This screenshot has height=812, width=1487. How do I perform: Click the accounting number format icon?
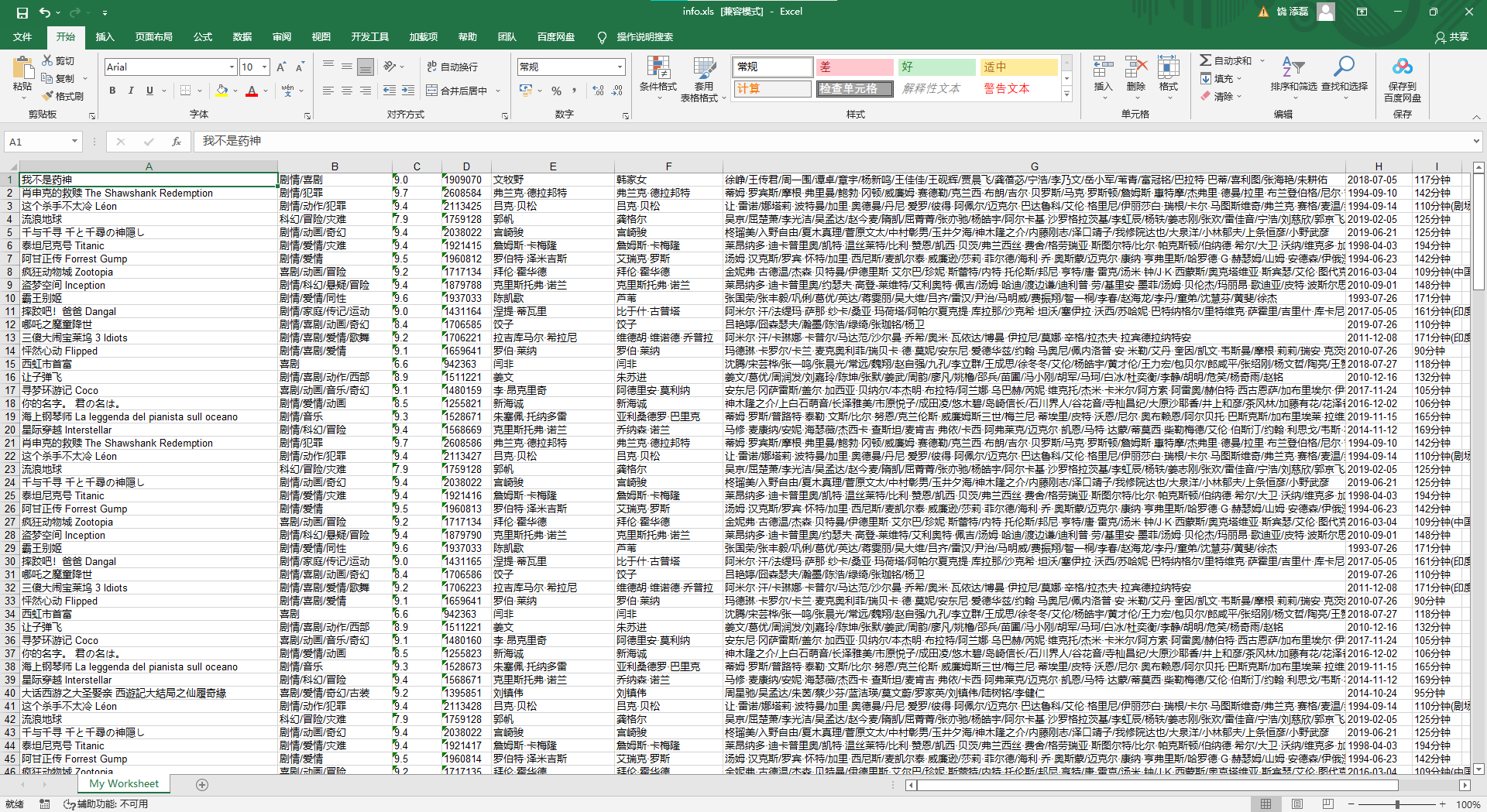tap(526, 91)
